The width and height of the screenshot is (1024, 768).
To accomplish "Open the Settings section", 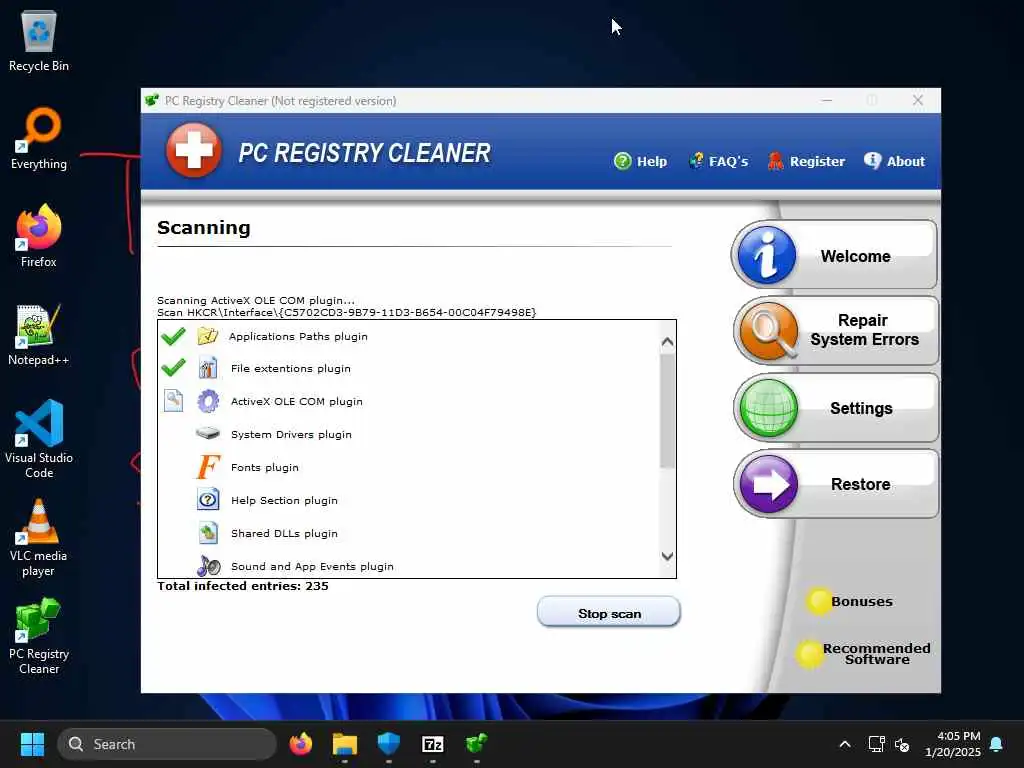I will click(x=835, y=408).
